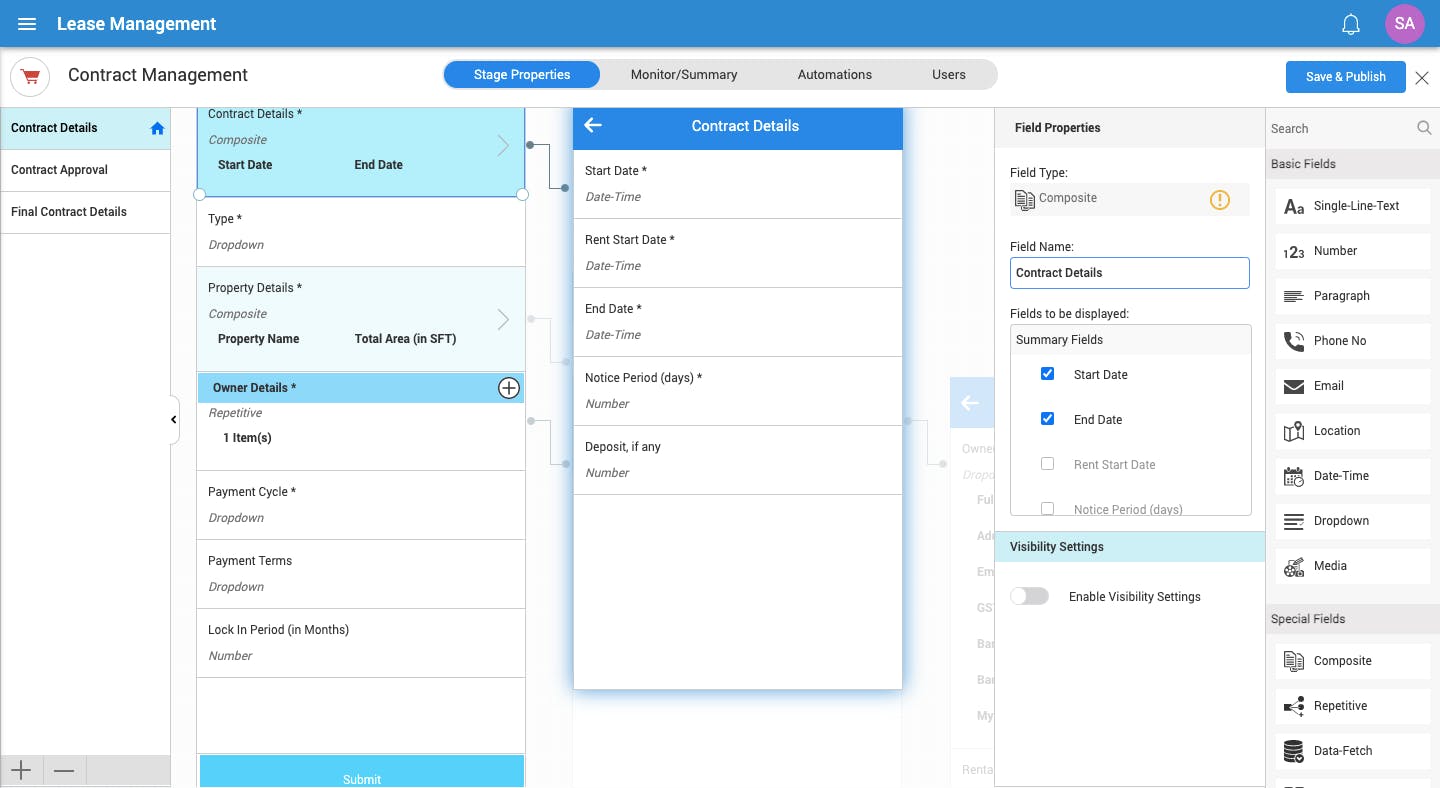Pick the Media field icon
Screen dimensions: 1440x788
(x=1294, y=567)
